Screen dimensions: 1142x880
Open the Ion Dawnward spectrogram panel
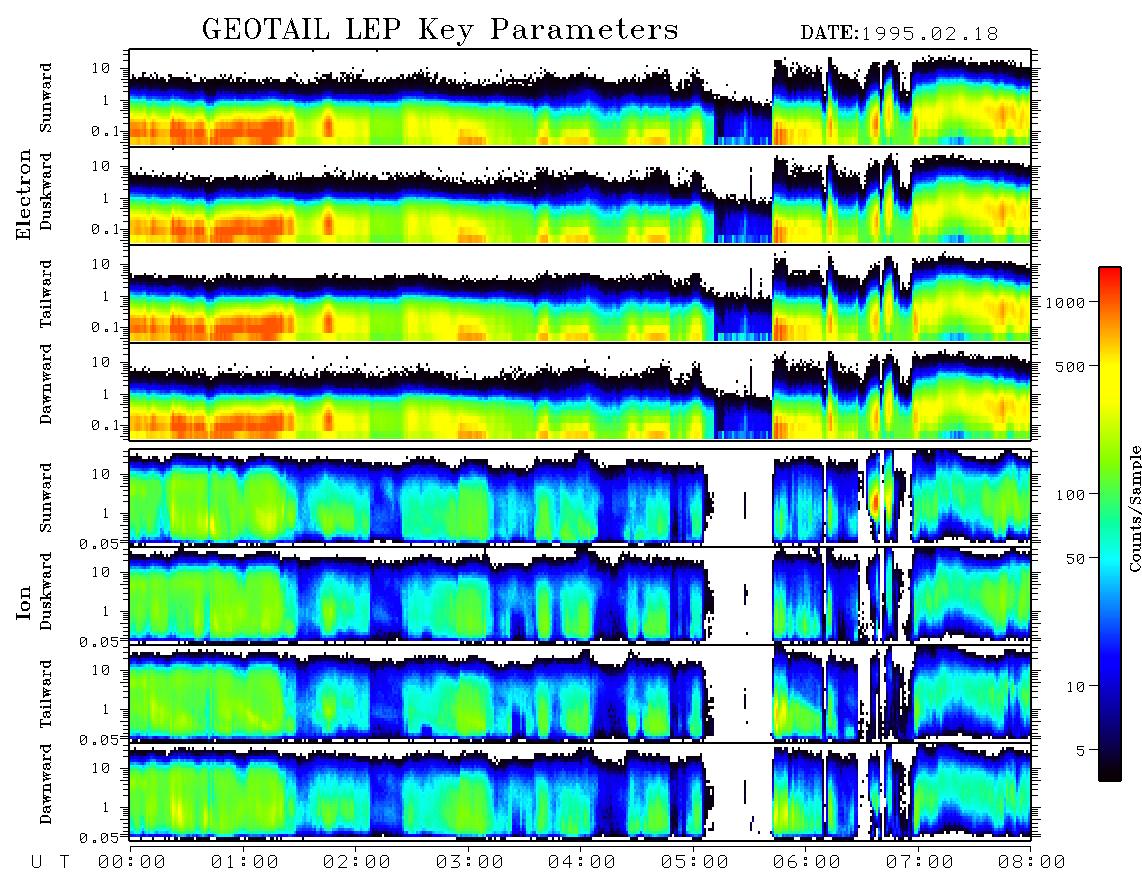coord(580,791)
